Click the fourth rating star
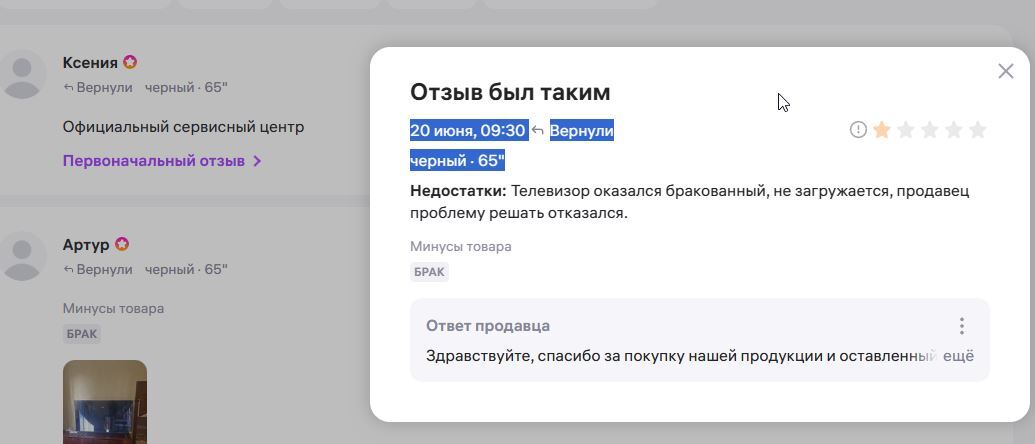This screenshot has width=1035, height=444. (x=954, y=130)
